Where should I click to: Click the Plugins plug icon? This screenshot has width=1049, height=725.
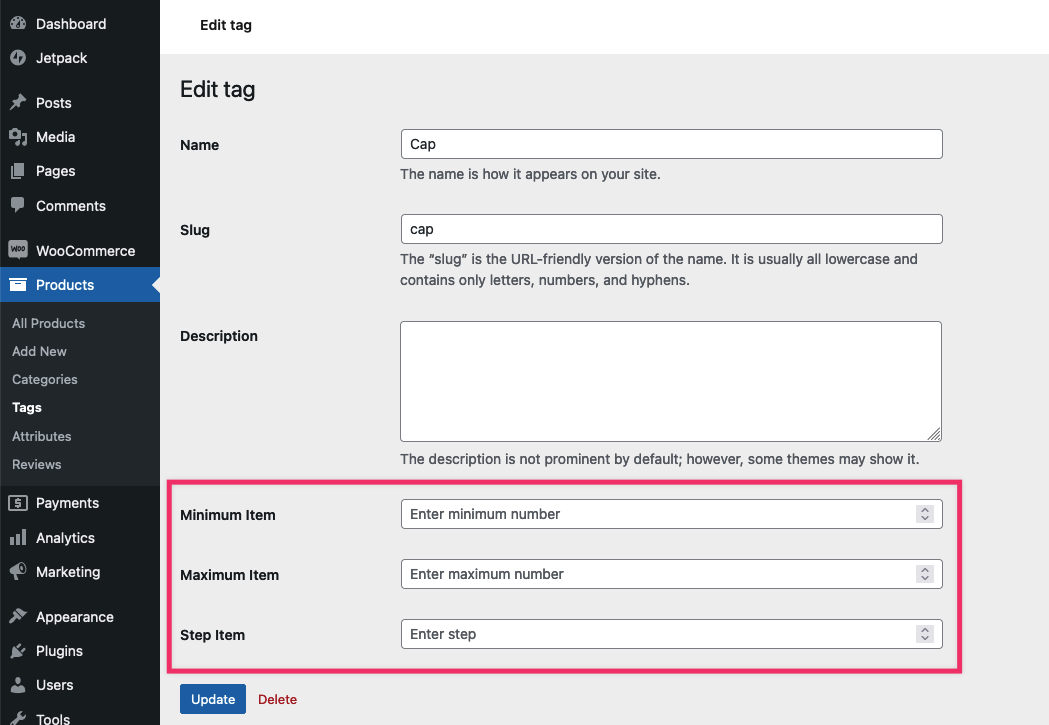(18, 651)
